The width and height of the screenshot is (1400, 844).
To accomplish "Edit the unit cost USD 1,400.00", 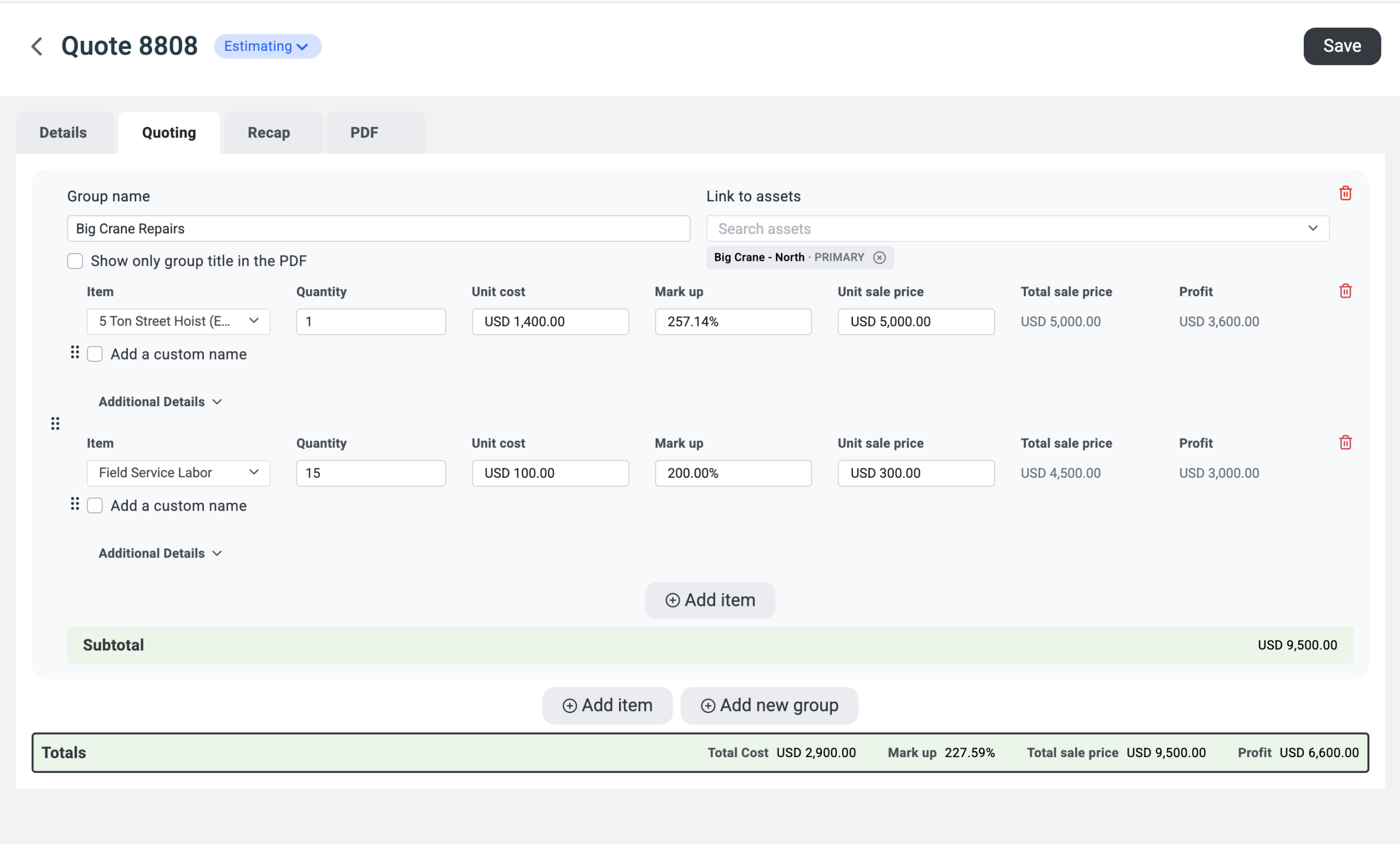I will (x=550, y=321).
